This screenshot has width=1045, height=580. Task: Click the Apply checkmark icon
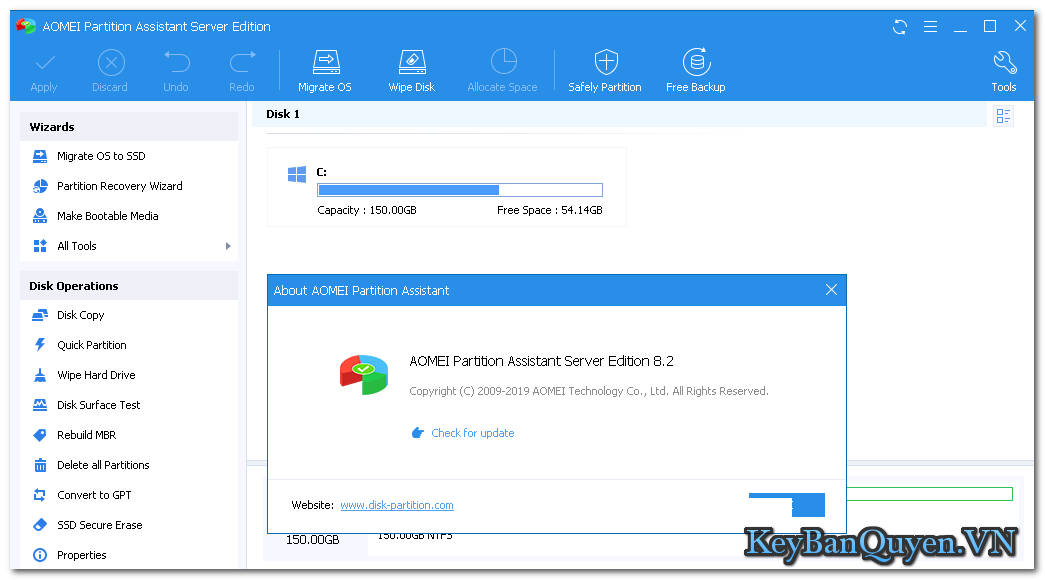[44, 64]
